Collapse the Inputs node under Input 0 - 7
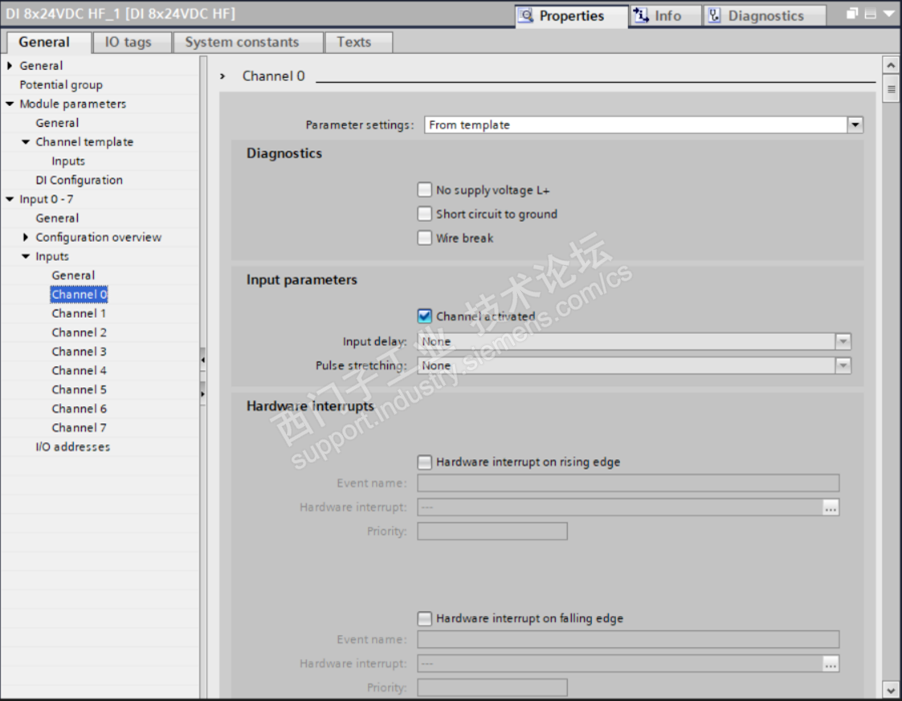 (26, 256)
